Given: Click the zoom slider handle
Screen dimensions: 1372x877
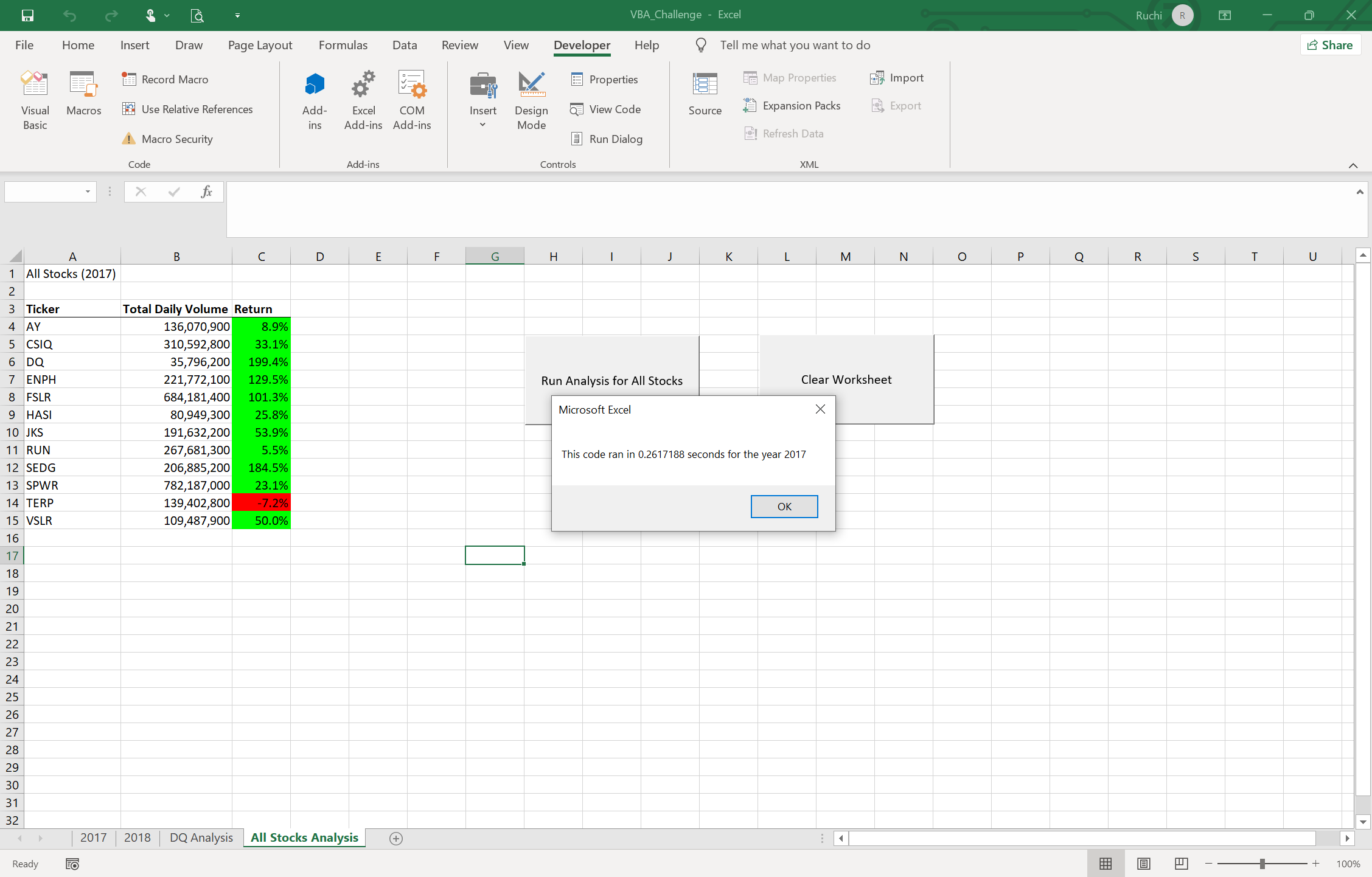Looking at the screenshot, I should point(1262,864).
